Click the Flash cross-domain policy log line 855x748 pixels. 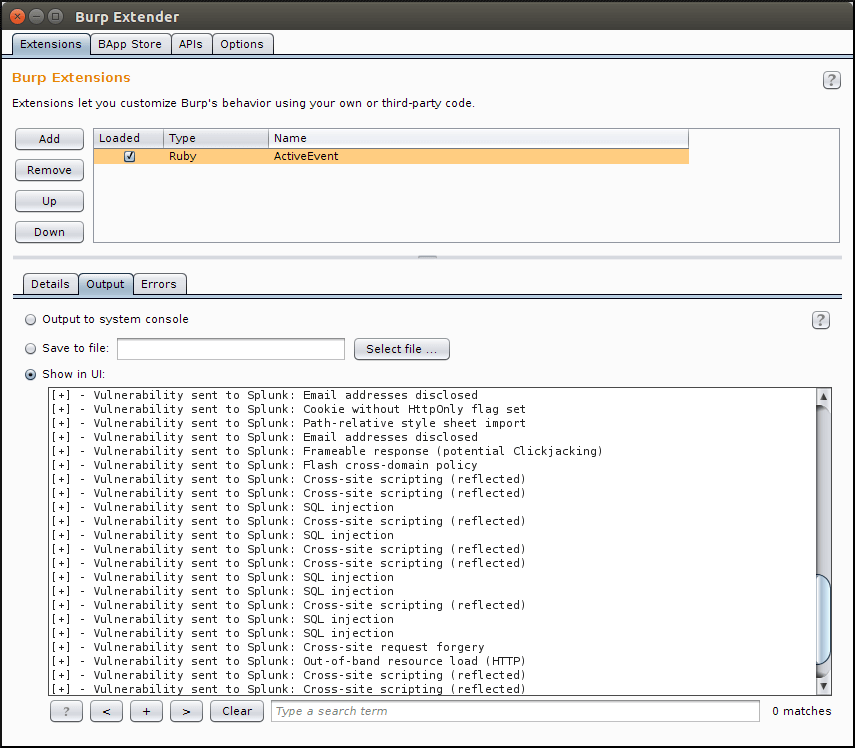pyautogui.click(x=264, y=465)
